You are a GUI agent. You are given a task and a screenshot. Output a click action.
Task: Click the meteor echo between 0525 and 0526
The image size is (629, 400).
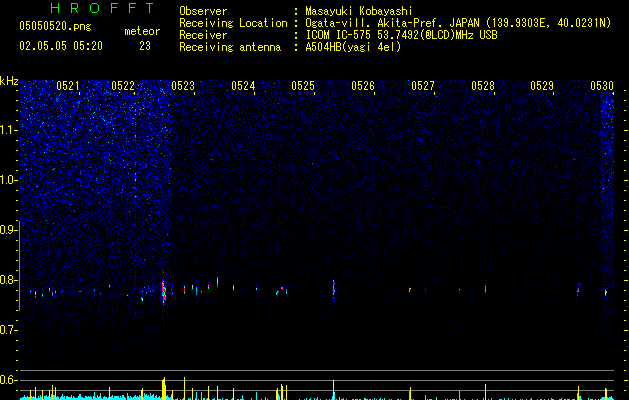[x=333, y=289]
